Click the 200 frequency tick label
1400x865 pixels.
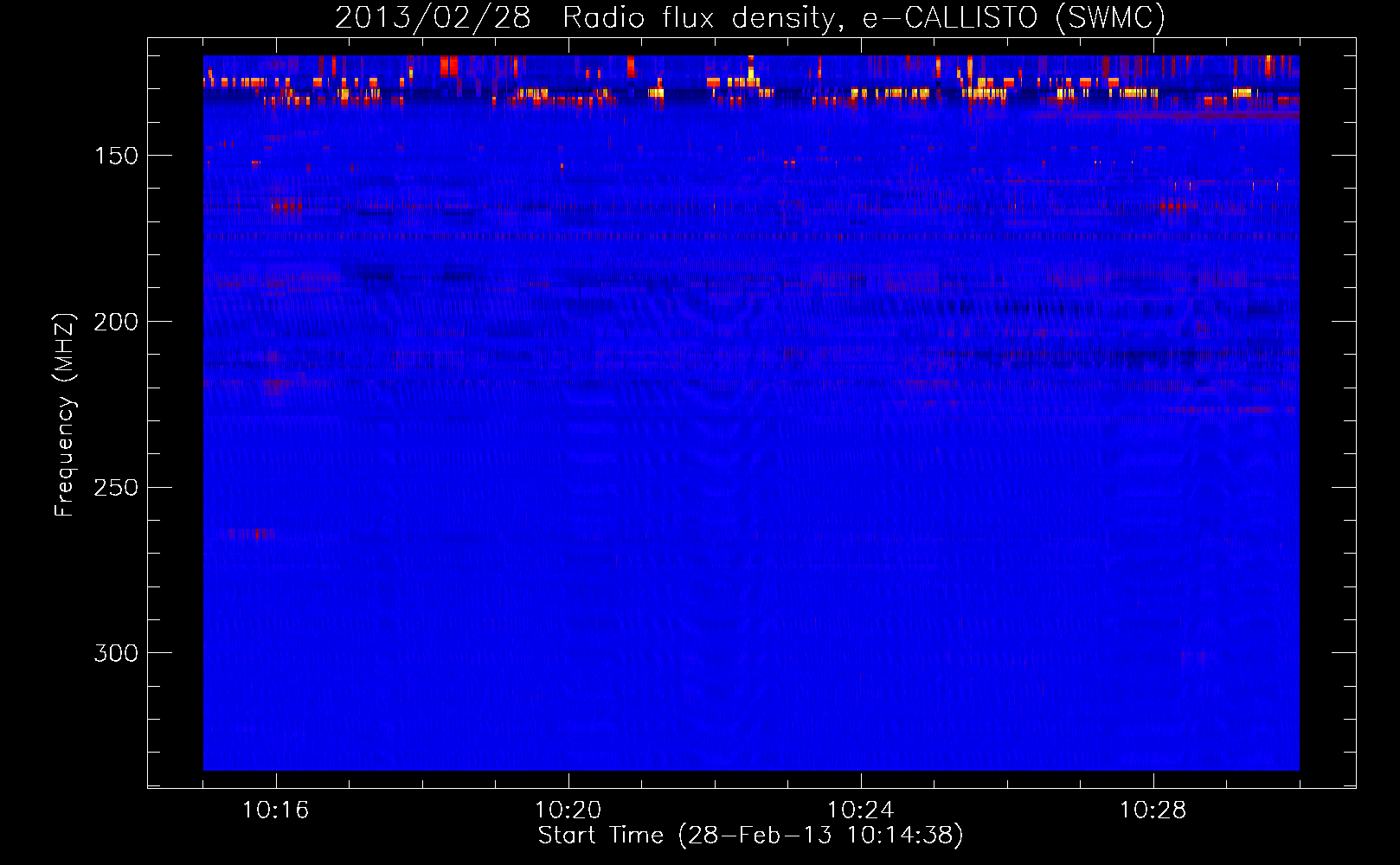(116, 322)
